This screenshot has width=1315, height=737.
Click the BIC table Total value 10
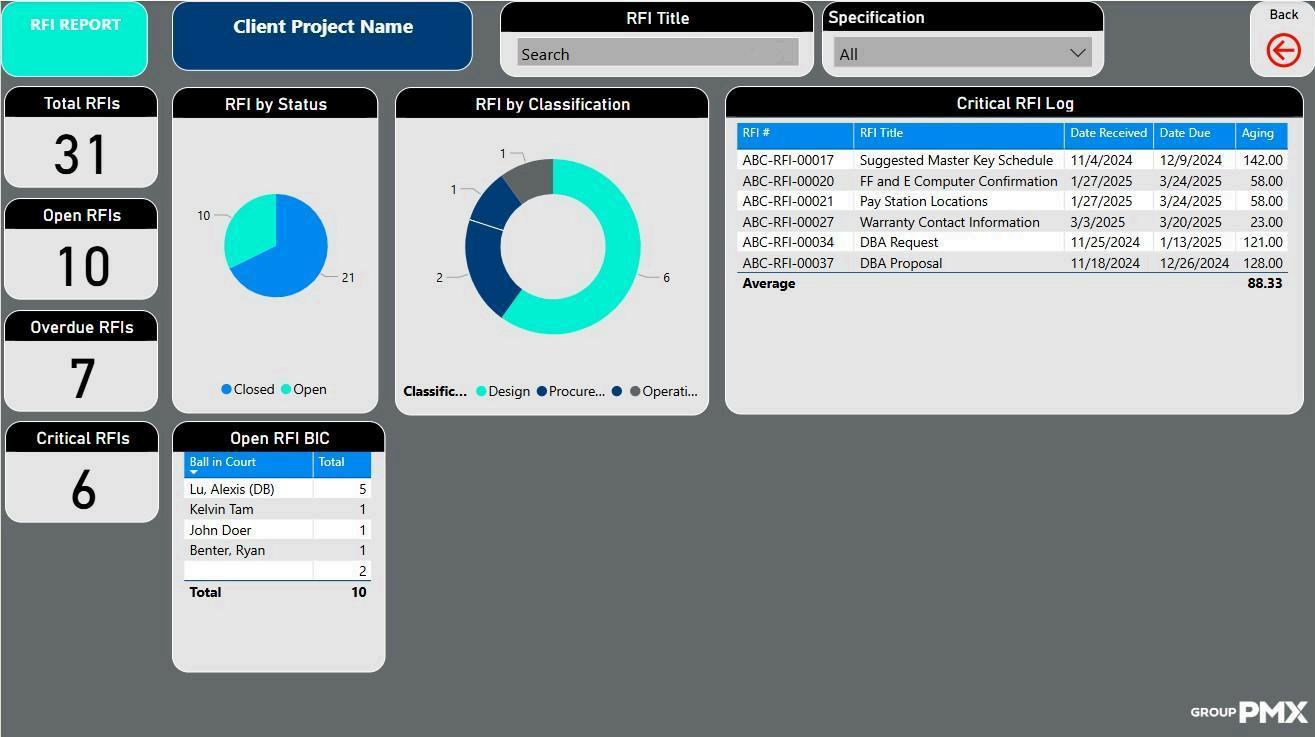pyautogui.click(x=358, y=592)
